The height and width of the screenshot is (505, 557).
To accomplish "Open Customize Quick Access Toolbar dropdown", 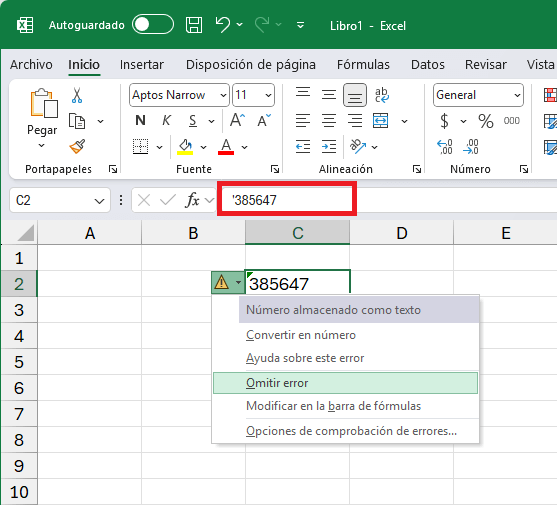I will point(300,25).
